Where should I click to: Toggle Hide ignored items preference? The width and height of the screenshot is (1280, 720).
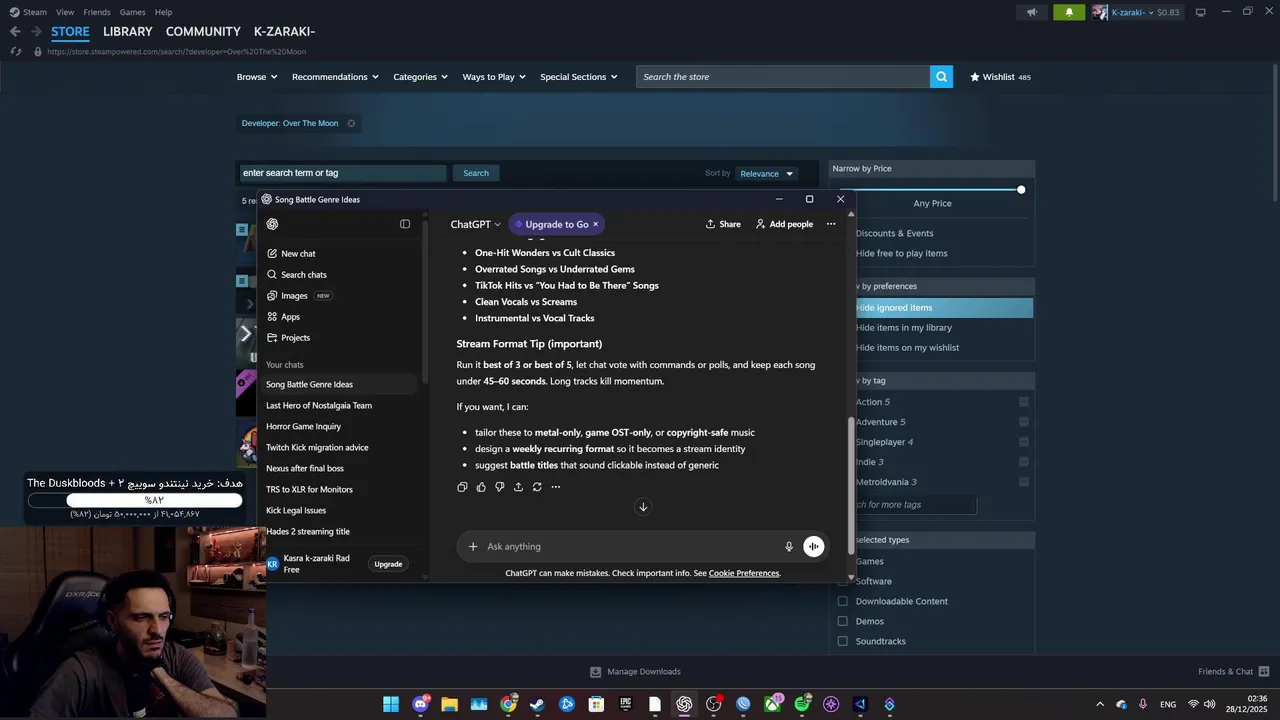pyautogui.click(x=943, y=308)
